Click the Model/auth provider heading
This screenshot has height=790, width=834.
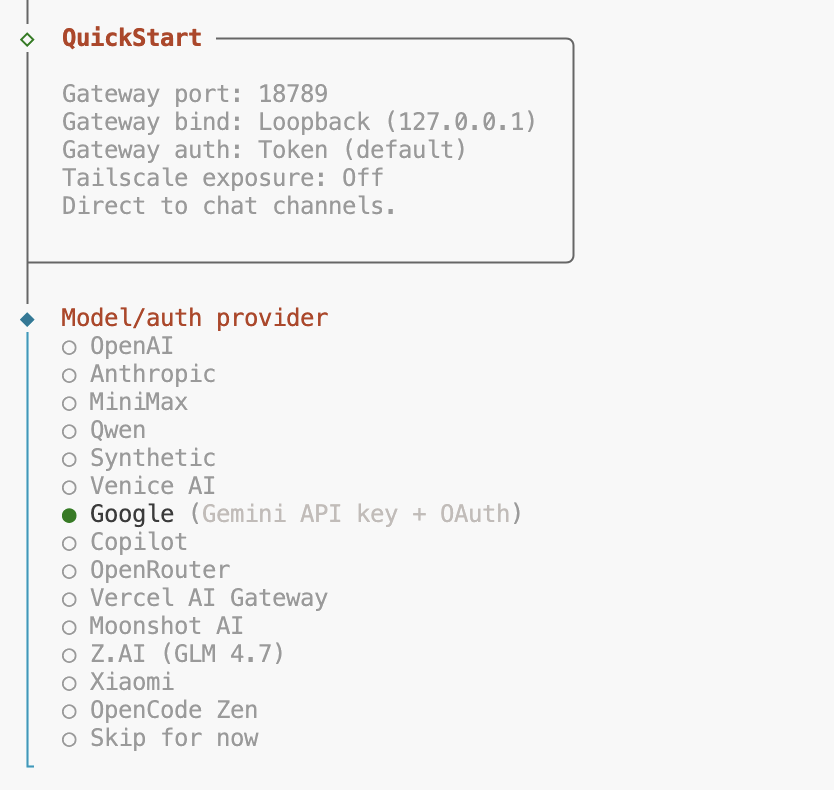(194, 318)
